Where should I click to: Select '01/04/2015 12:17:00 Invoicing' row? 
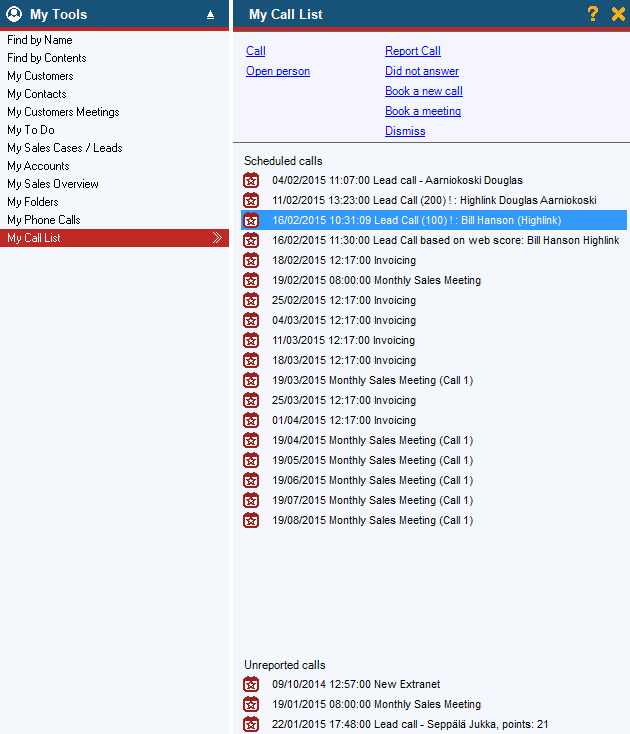pyautogui.click(x=344, y=420)
